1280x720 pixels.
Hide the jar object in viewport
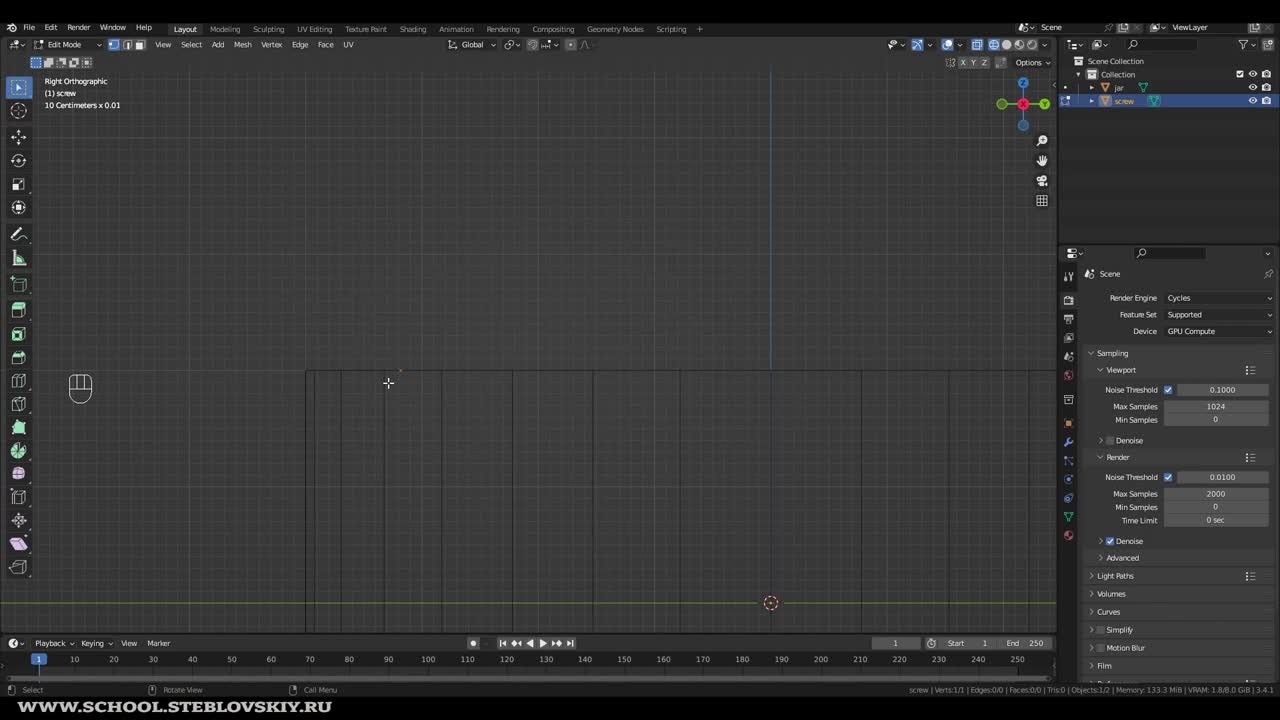(1252, 88)
